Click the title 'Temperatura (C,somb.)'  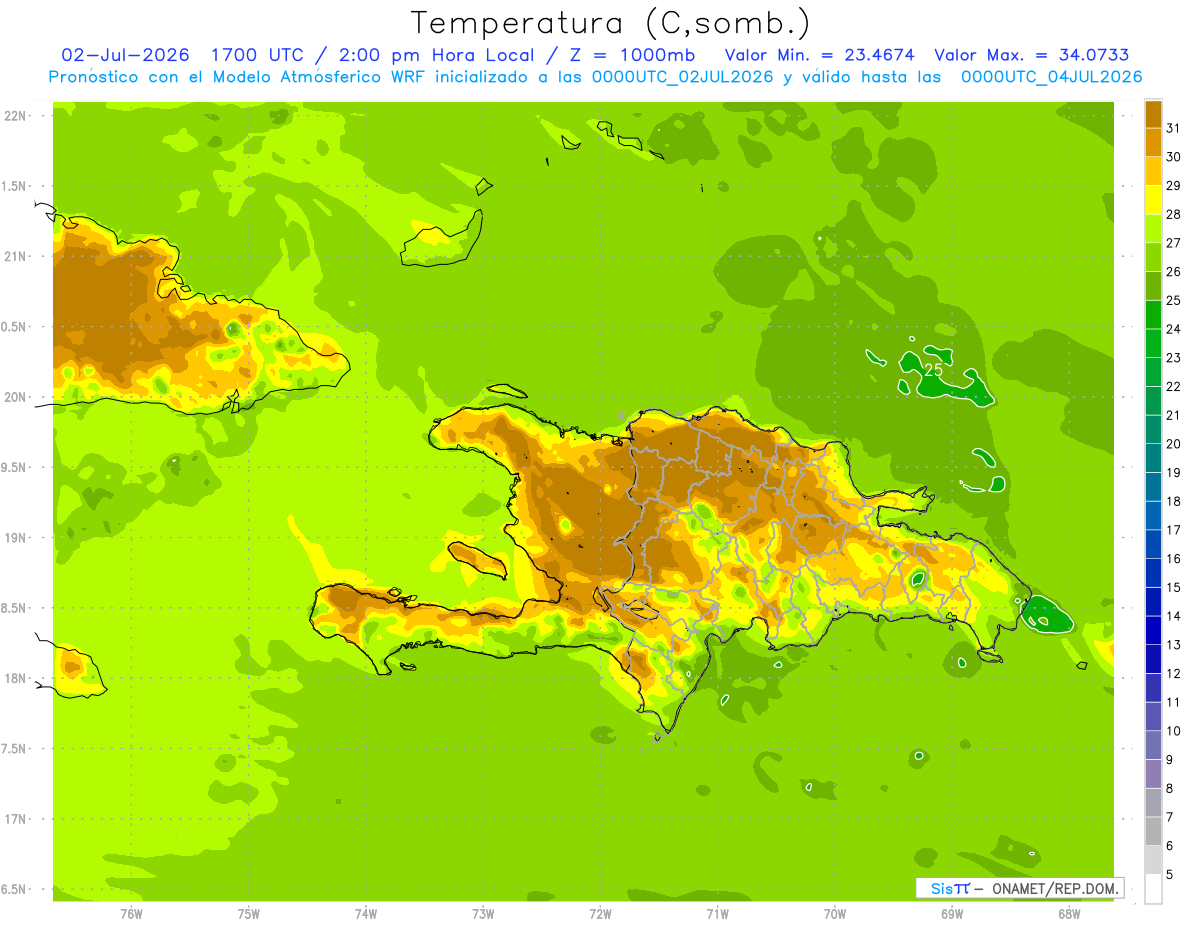[611, 23]
